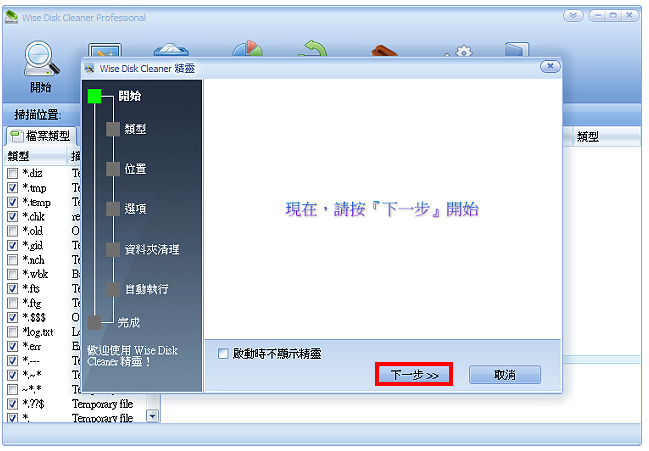Click the green restore arrow toolbar icon
The width and height of the screenshot is (649, 451).
click(313, 49)
